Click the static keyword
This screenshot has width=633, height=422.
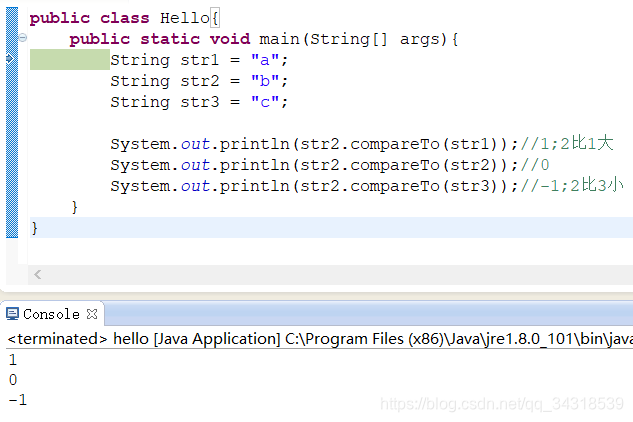pos(170,39)
